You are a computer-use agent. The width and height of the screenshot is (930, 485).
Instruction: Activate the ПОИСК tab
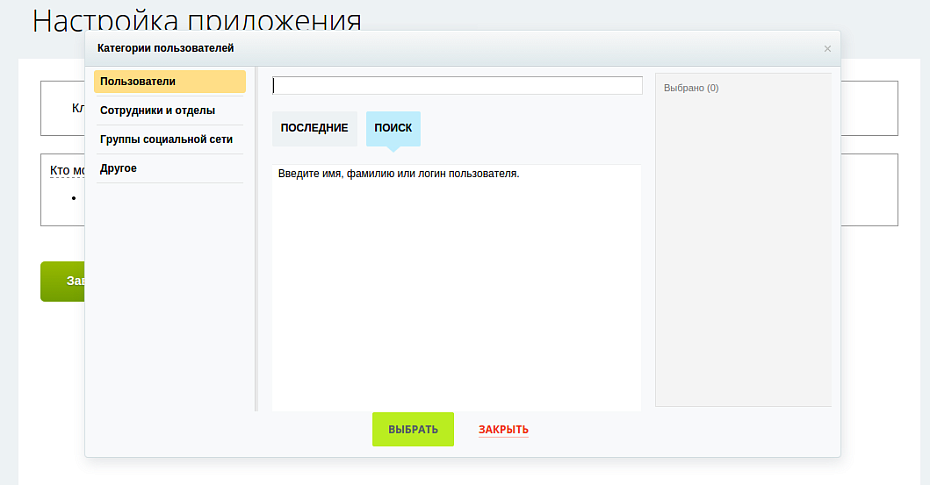click(x=393, y=128)
